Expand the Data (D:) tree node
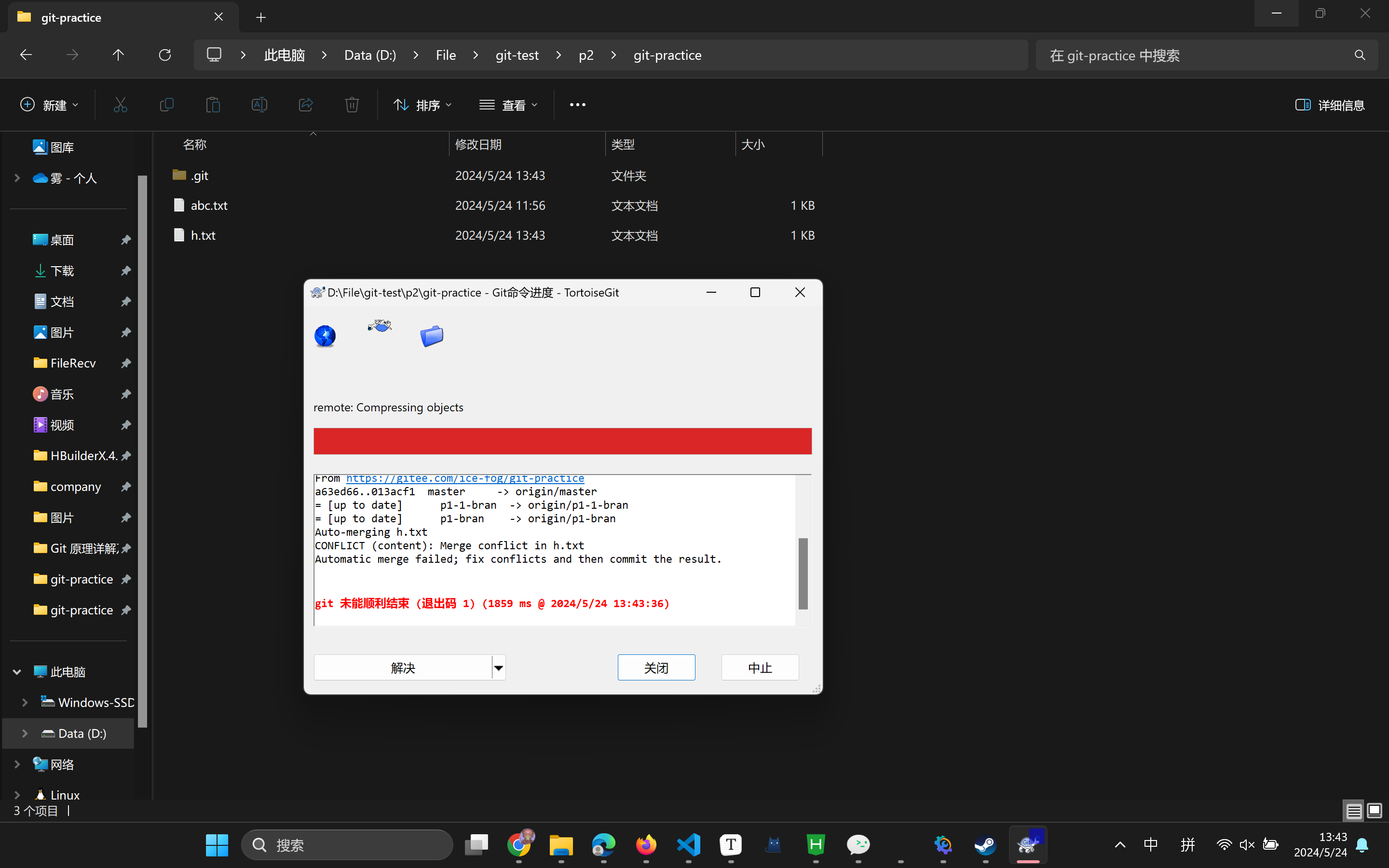This screenshot has height=868, width=1389. pyautogui.click(x=25, y=733)
